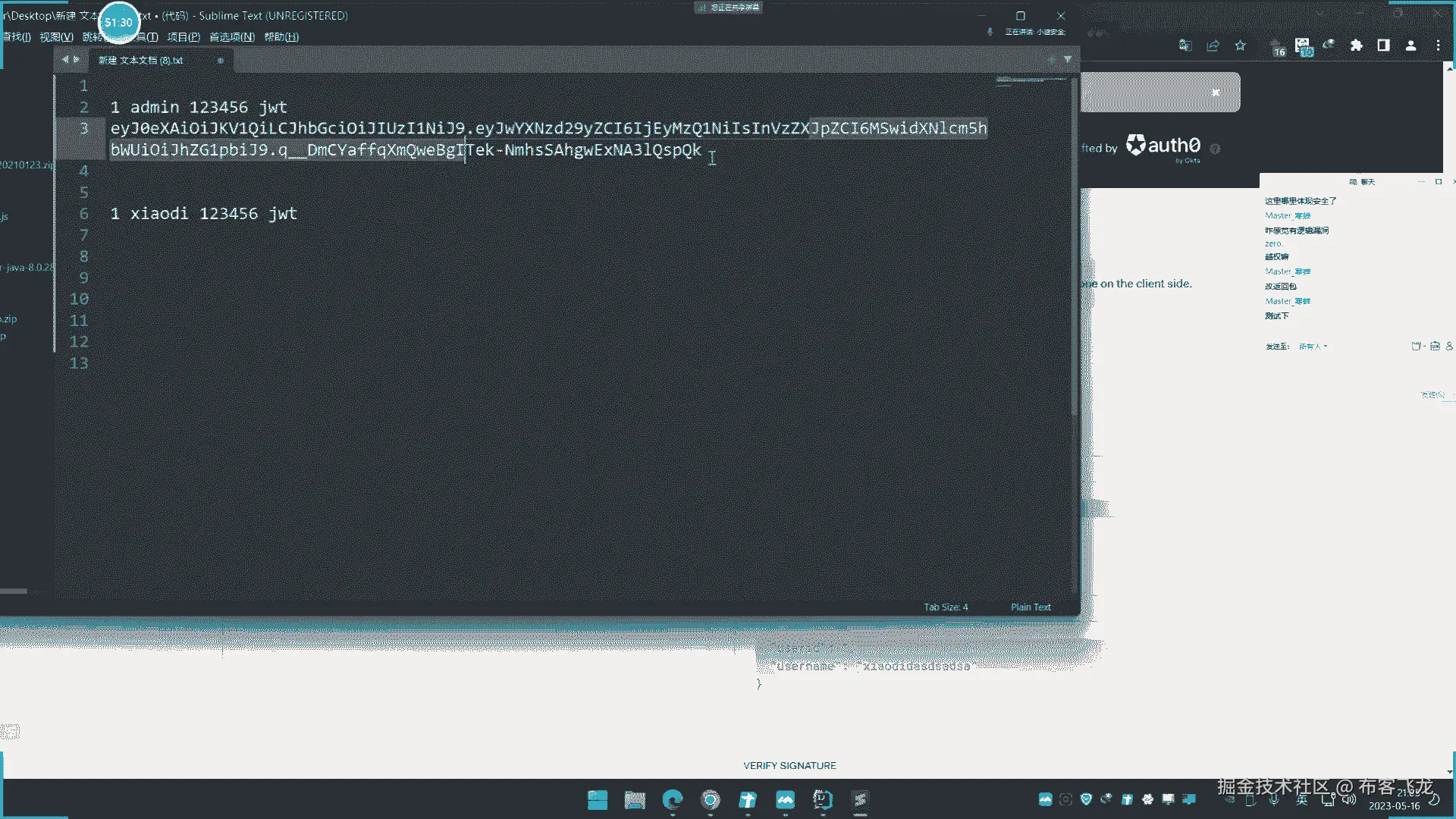This screenshot has width=1456, height=819.
Task: Open the 首选项(N) menu
Action: (231, 36)
